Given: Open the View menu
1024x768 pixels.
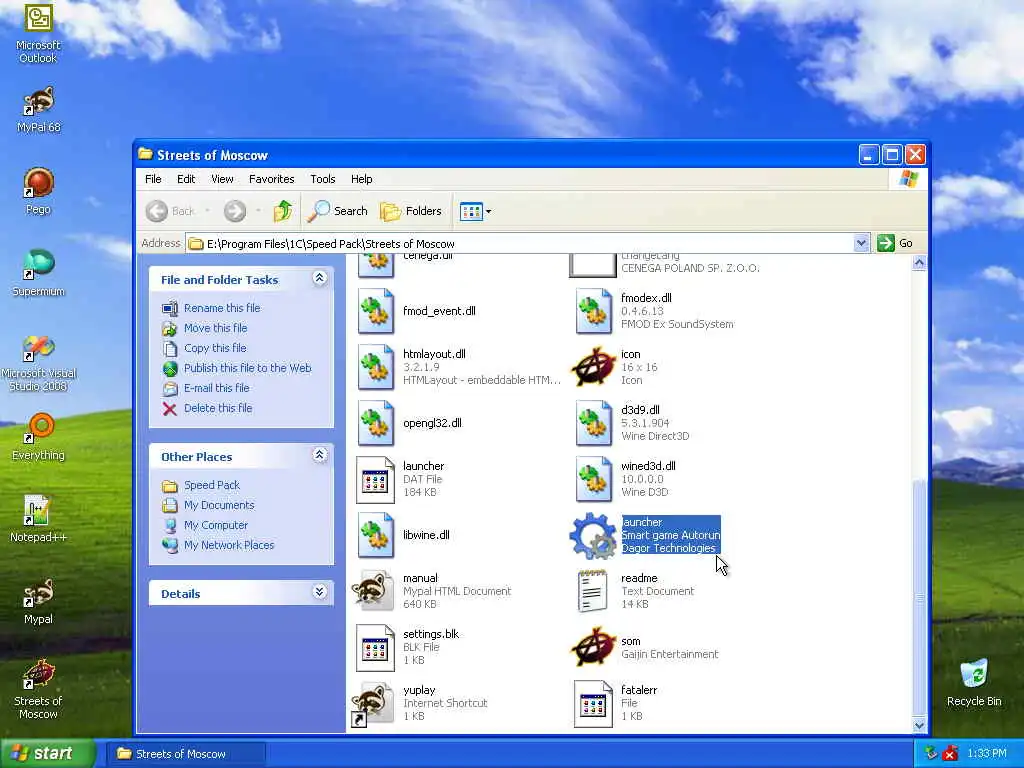Looking at the screenshot, I should coord(222,179).
